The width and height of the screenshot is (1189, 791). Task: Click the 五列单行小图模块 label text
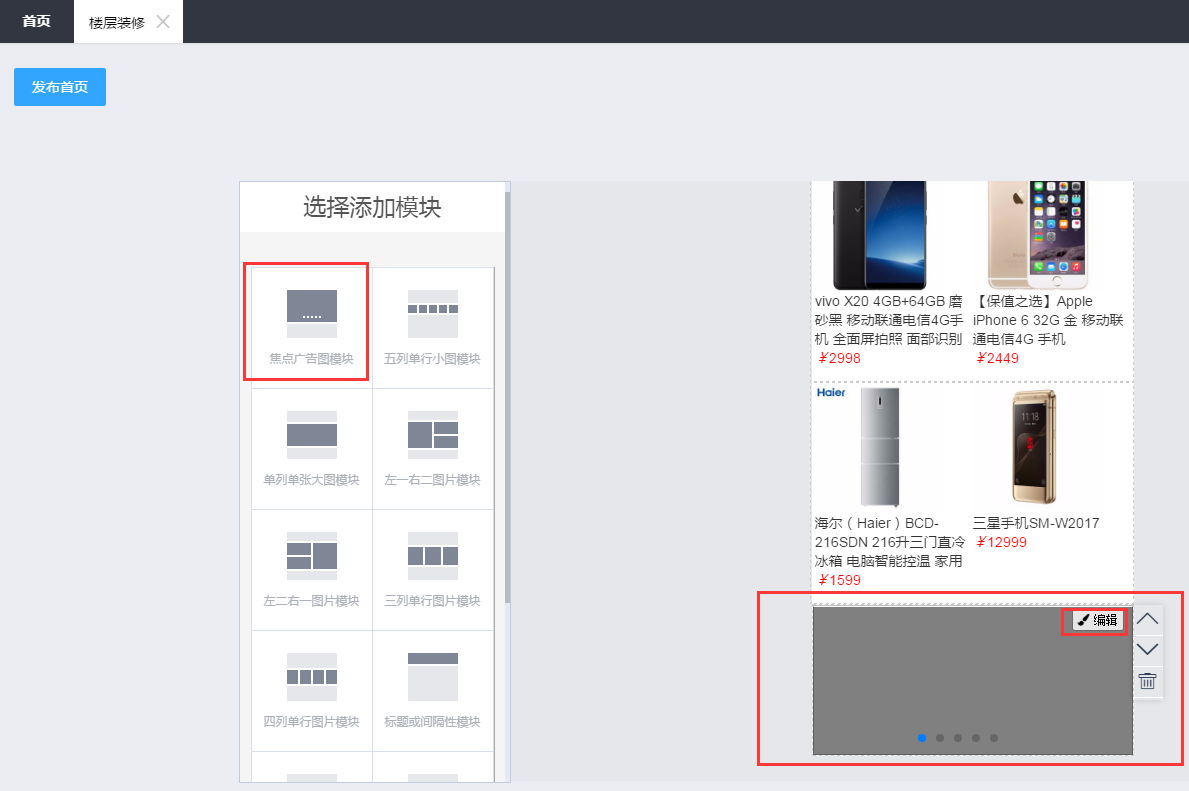(432, 359)
